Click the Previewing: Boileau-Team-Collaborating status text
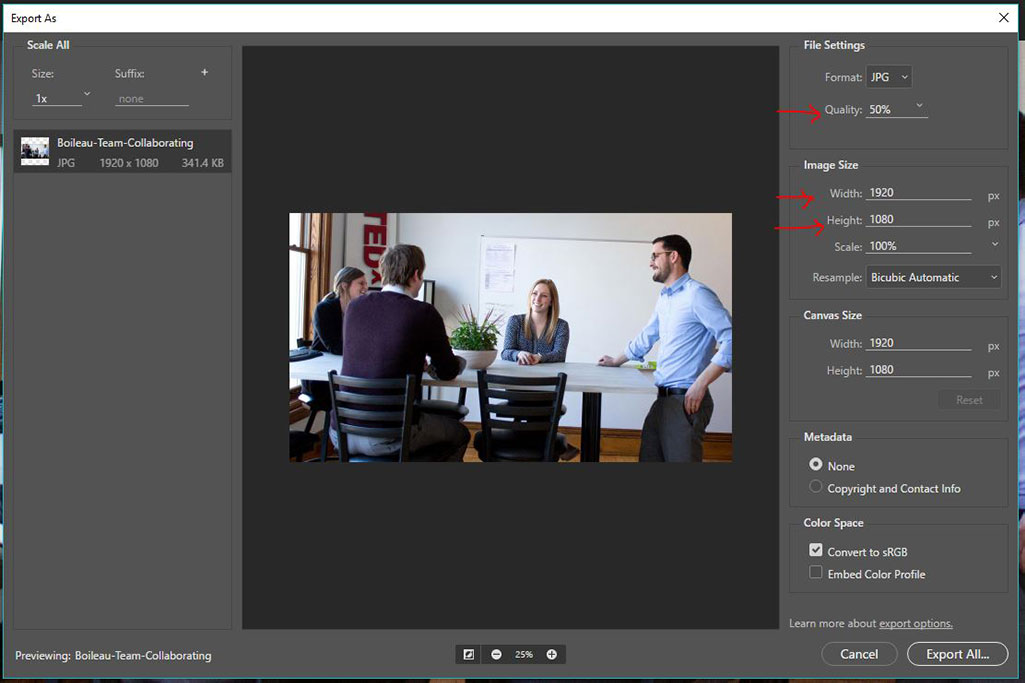Viewport: 1025px width, 683px height. tap(113, 656)
